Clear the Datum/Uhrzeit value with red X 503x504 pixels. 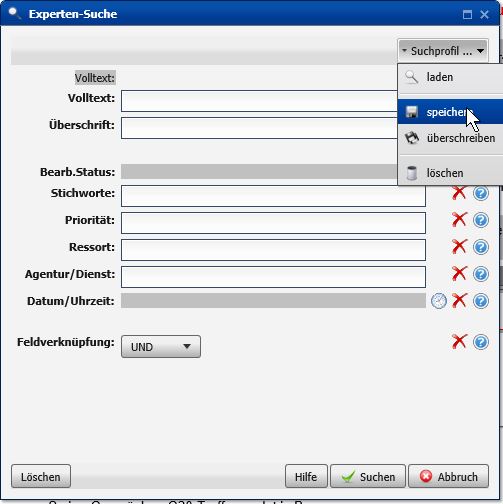pos(459,301)
